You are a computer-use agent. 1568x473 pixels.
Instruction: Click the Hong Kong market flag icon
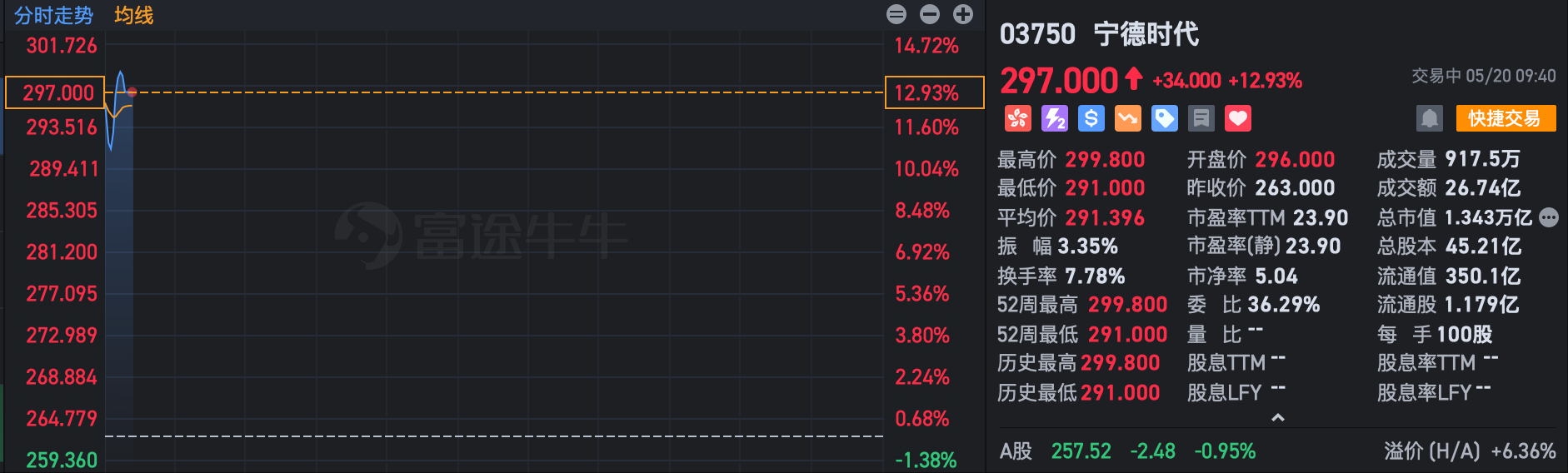(1017, 118)
